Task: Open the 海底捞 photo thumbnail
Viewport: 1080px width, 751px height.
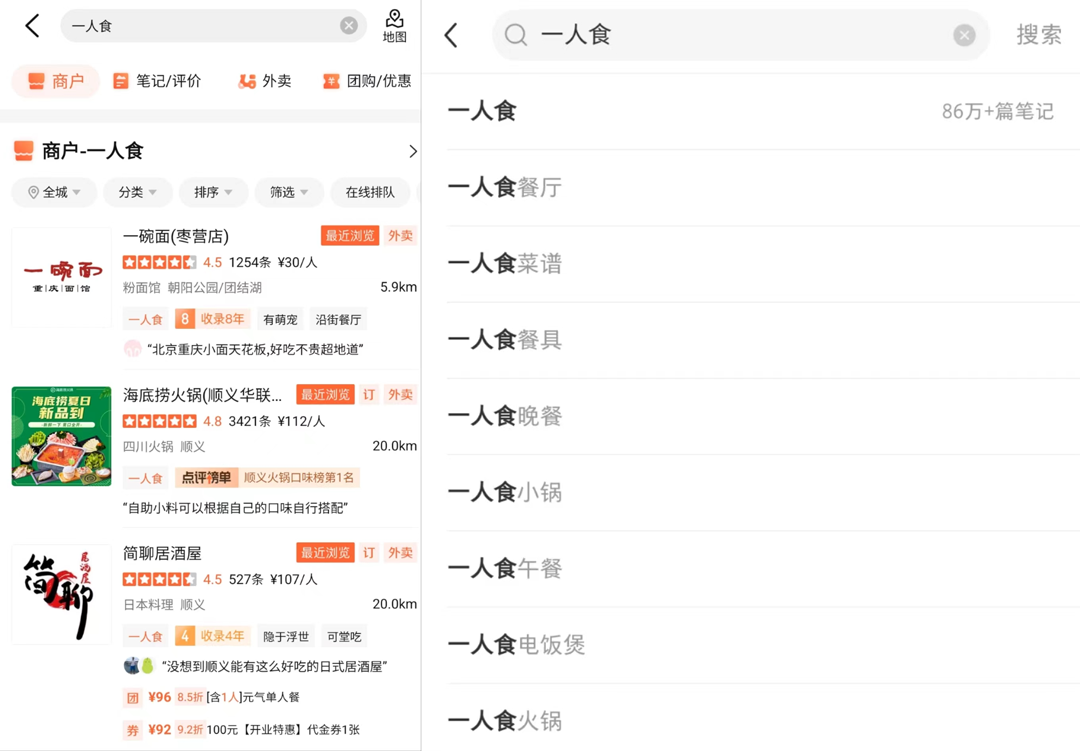Action: point(61,436)
